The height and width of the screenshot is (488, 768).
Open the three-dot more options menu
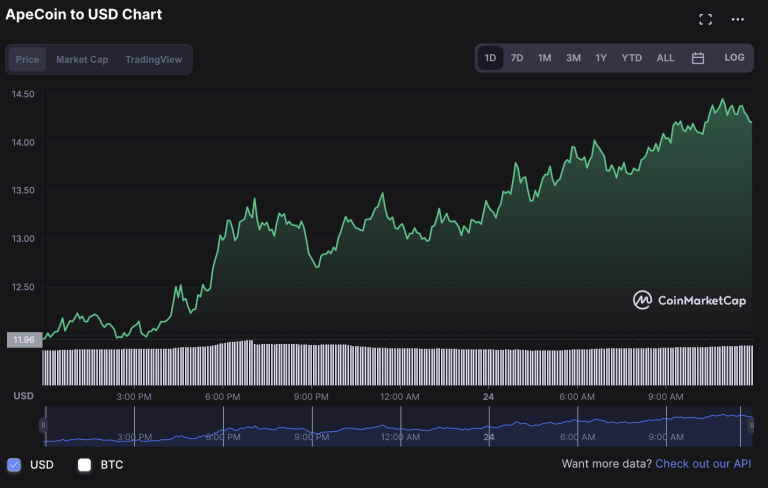[738, 20]
